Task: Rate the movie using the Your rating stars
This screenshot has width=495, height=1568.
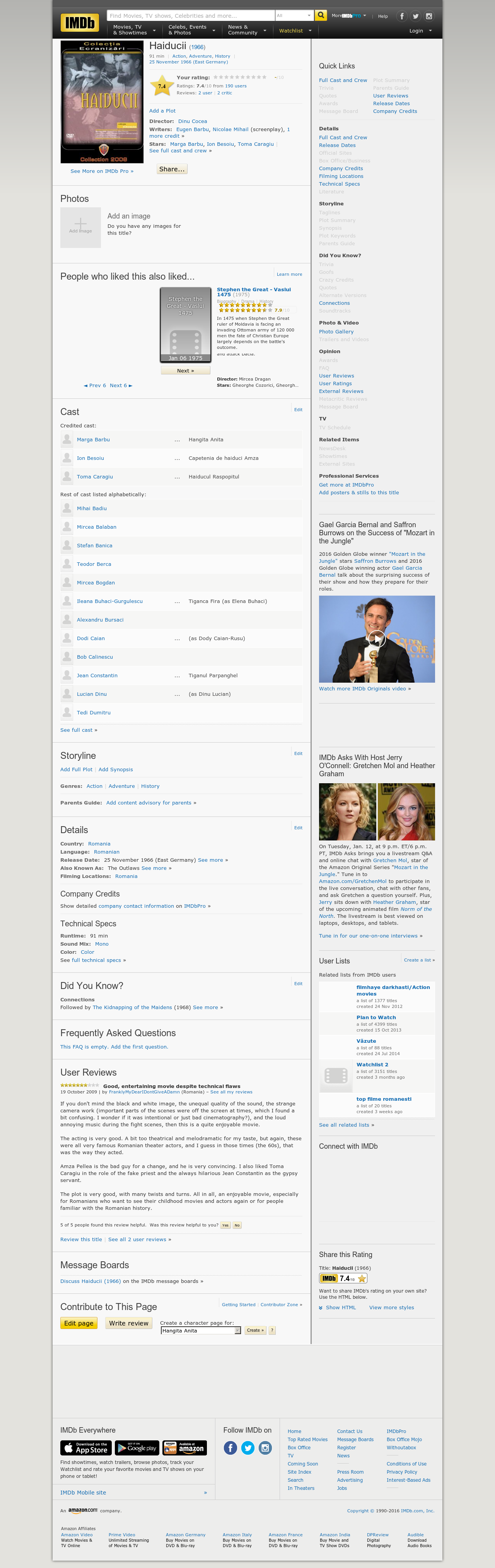Action: [x=240, y=77]
